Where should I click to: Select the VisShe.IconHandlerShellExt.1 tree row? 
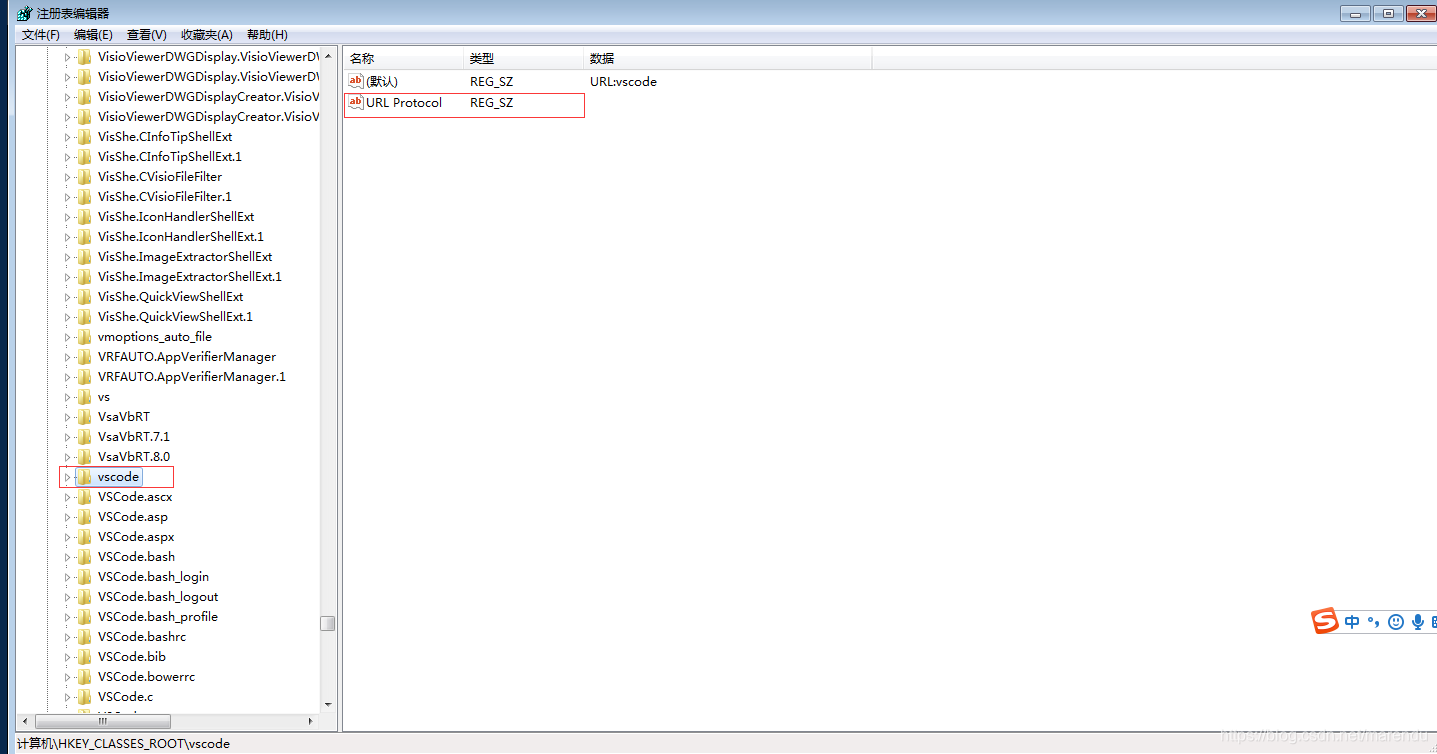(x=181, y=237)
